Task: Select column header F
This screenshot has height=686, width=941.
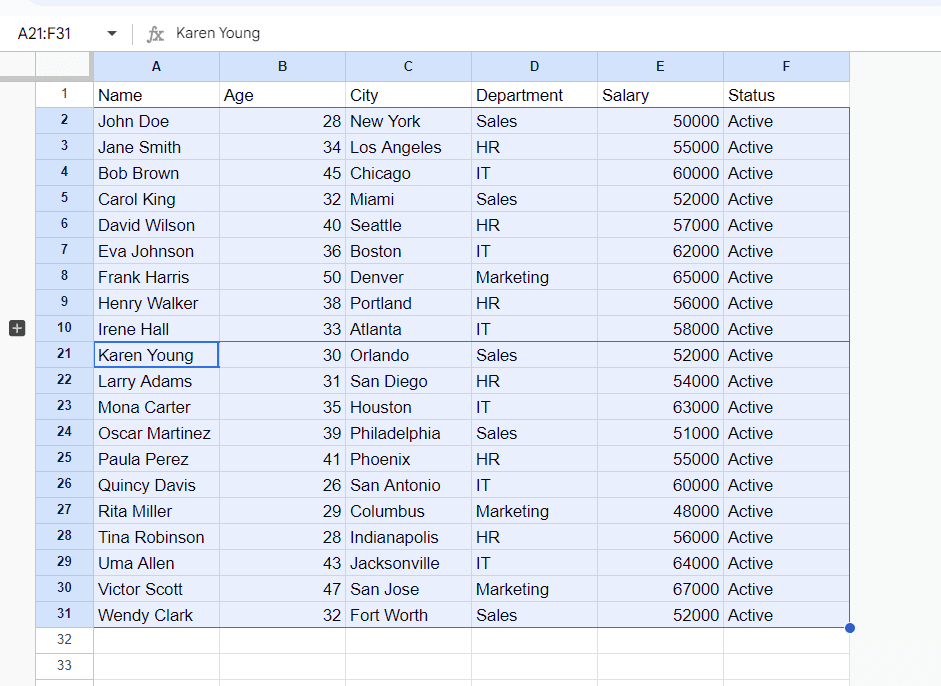Action: point(786,66)
